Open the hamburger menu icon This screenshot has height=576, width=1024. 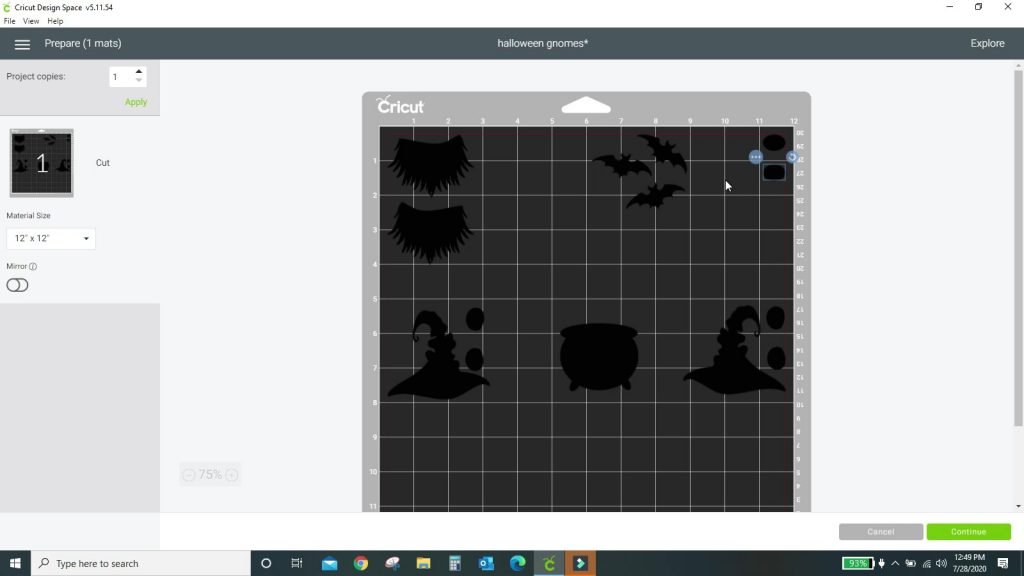pyautogui.click(x=22, y=44)
